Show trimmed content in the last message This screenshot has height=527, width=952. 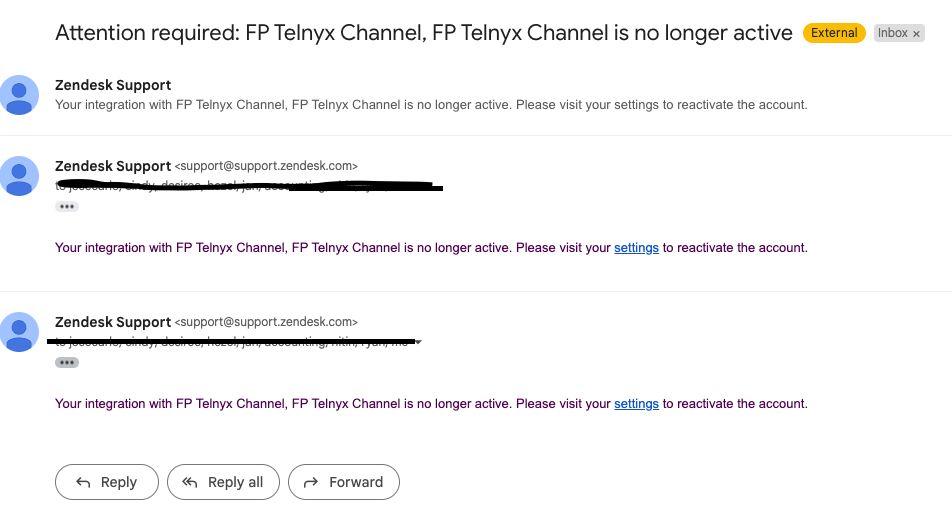coord(67,363)
